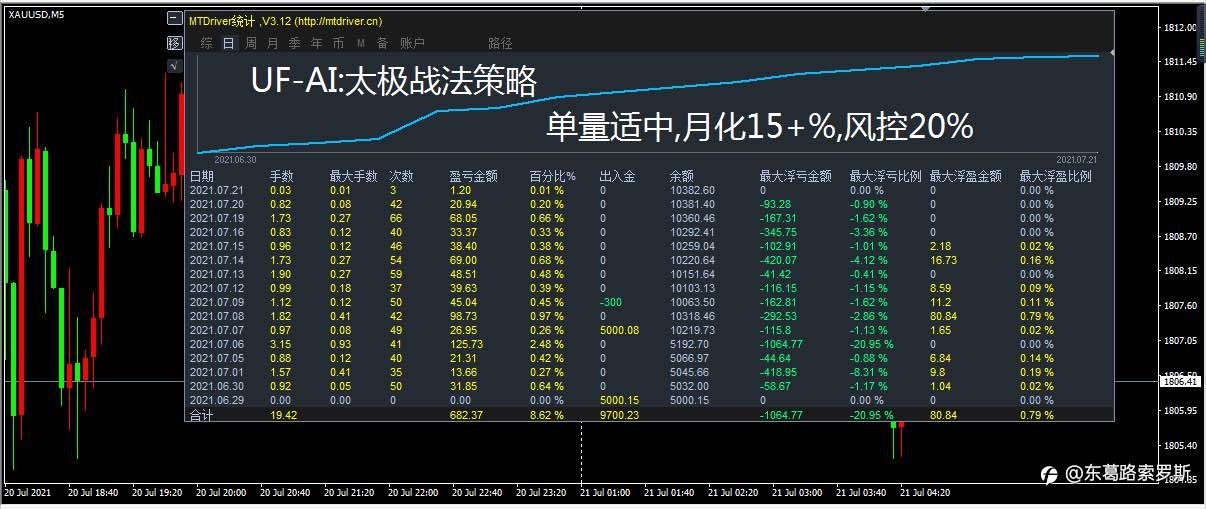Open the 月 monthly statistics tab
Viewport: 1206px width, 509px height.
pyautogui.click(x=272, y=43)
